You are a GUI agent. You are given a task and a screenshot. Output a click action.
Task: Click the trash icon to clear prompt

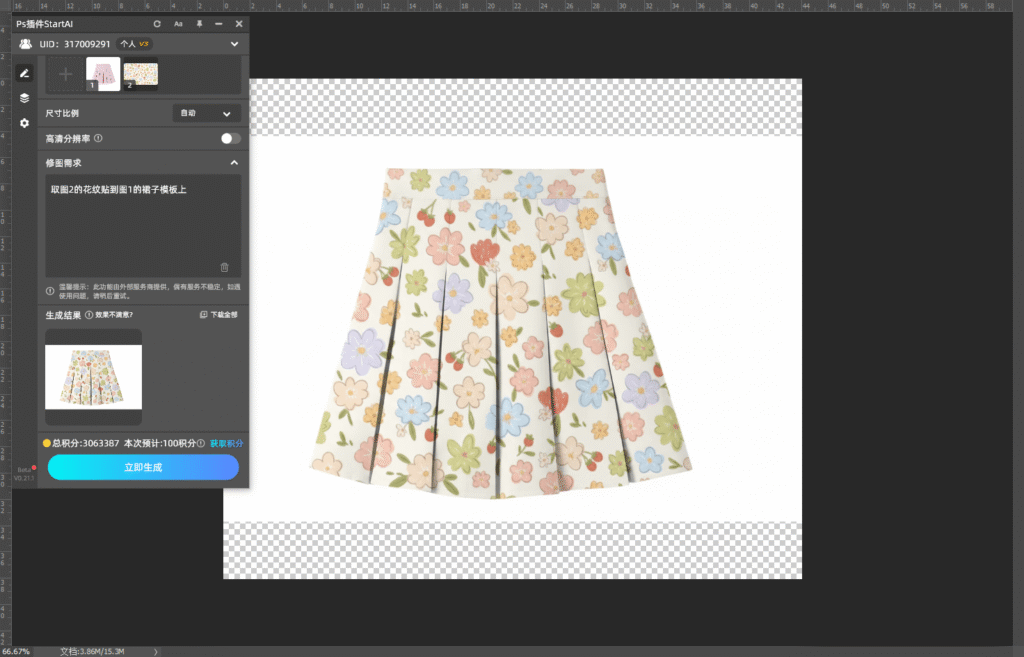(x=224, y=267)
